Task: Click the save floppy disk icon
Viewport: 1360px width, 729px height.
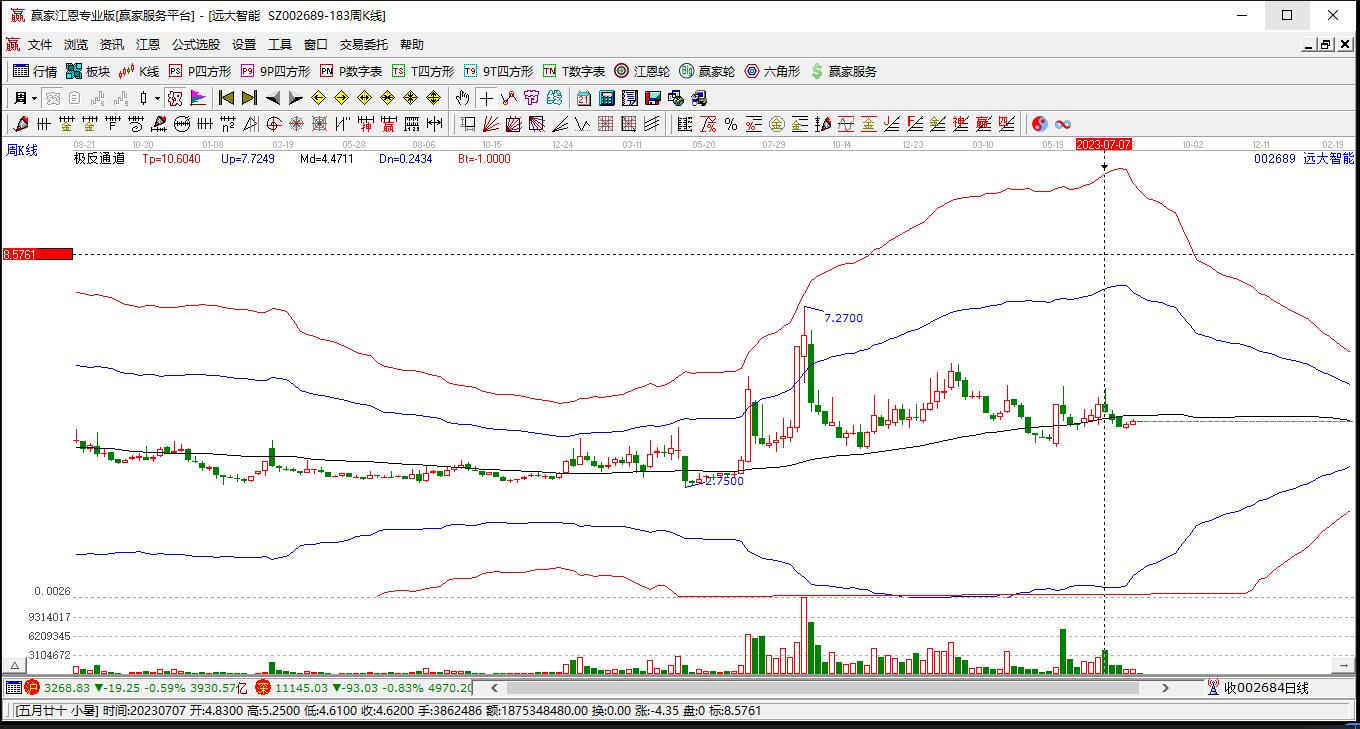Action: coord(653,98)
